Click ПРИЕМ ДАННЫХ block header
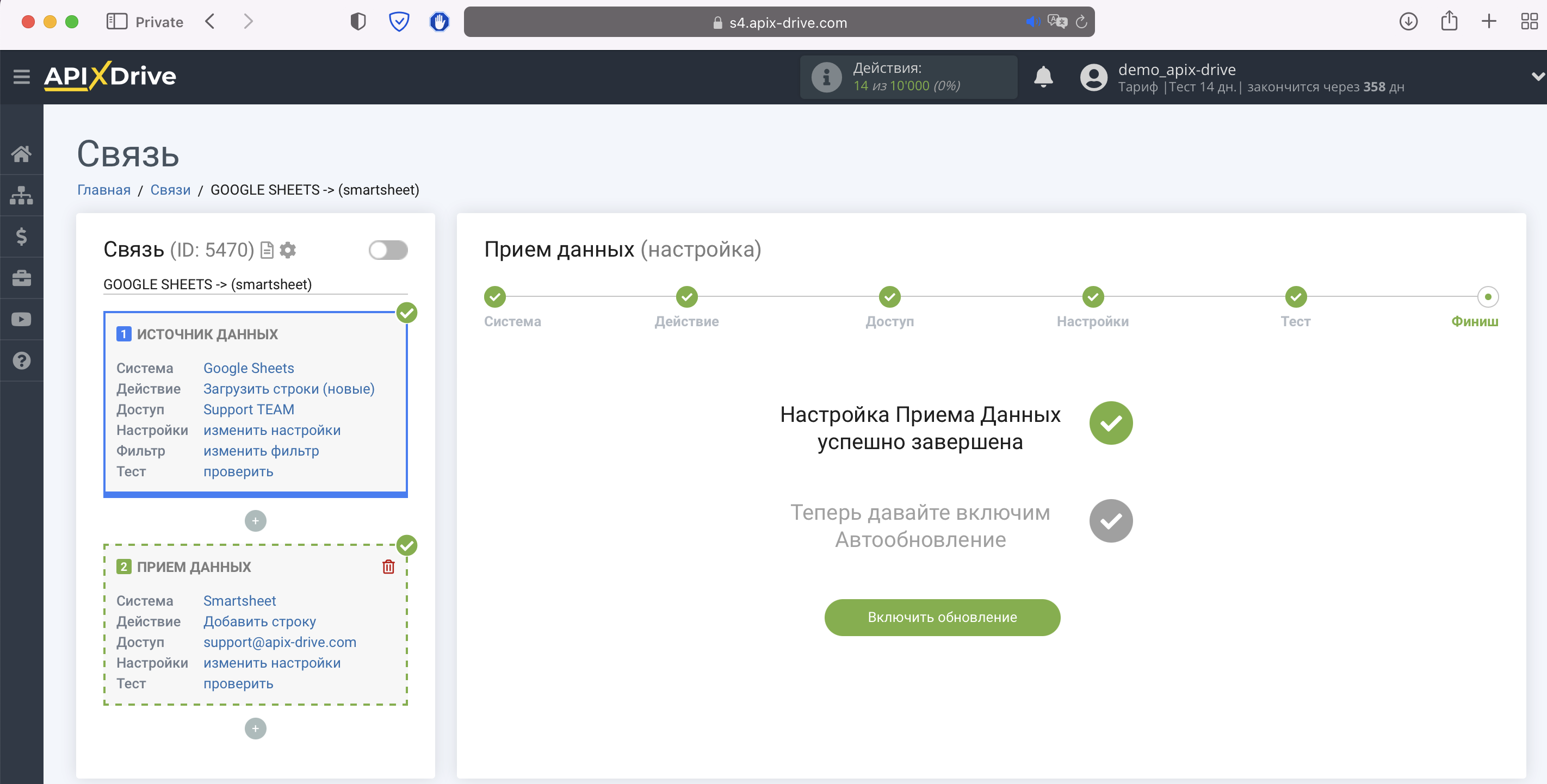 click(x=194, y=567)
